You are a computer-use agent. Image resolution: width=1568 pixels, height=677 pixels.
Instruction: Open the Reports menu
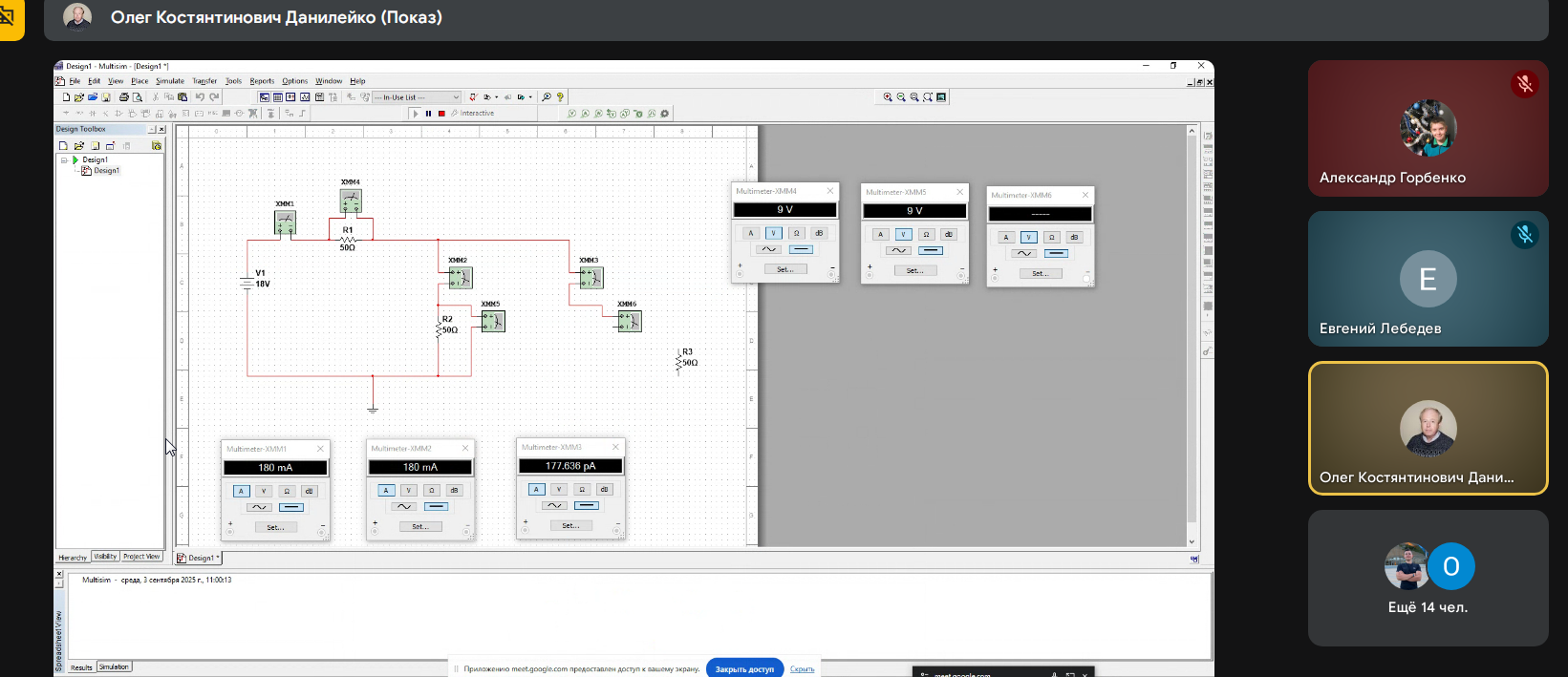(x=262, y=81)
